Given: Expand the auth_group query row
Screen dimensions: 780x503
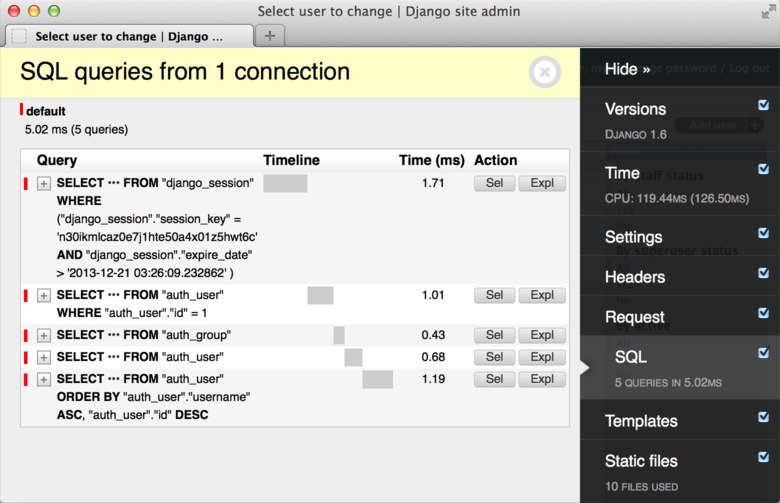Looking at the screenshot, I should point(44,335).
